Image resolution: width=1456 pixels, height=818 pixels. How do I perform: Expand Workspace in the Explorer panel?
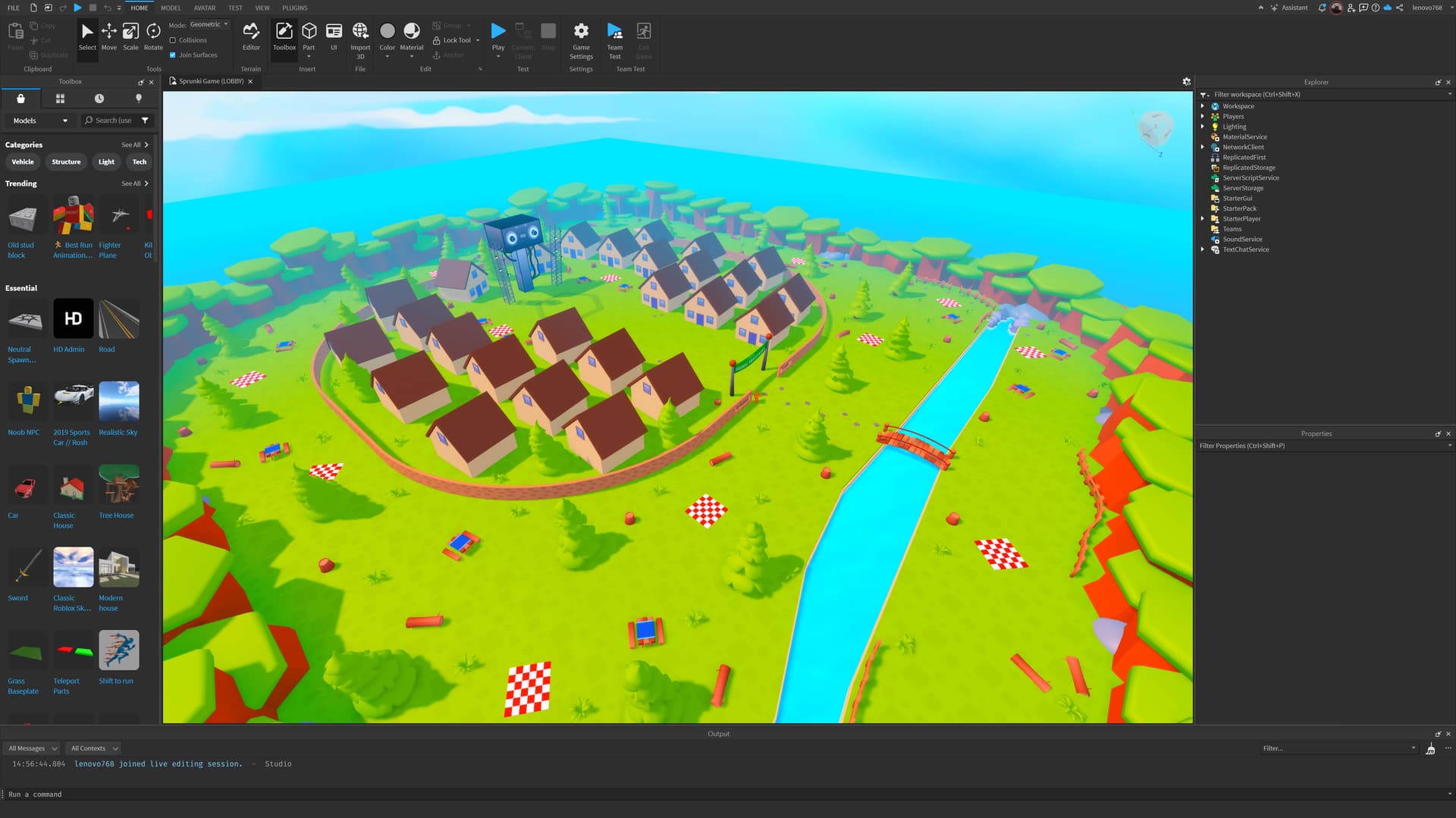point(1203,106)
